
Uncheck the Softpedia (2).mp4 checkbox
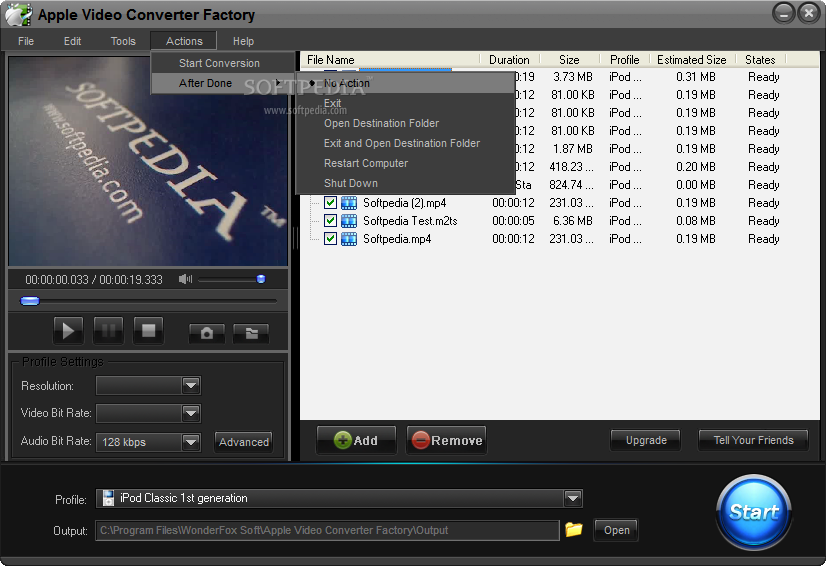click(330, 203)
